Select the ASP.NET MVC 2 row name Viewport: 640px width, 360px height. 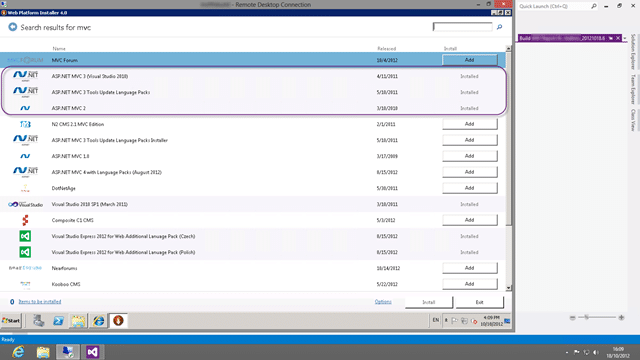[x=69, y=108]
